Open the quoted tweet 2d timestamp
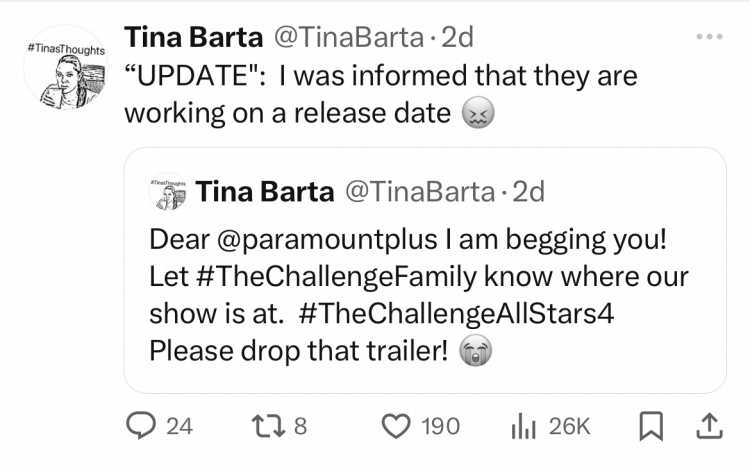Image resolution: width=750 pixels, height=472 pixels. point(529,192)
